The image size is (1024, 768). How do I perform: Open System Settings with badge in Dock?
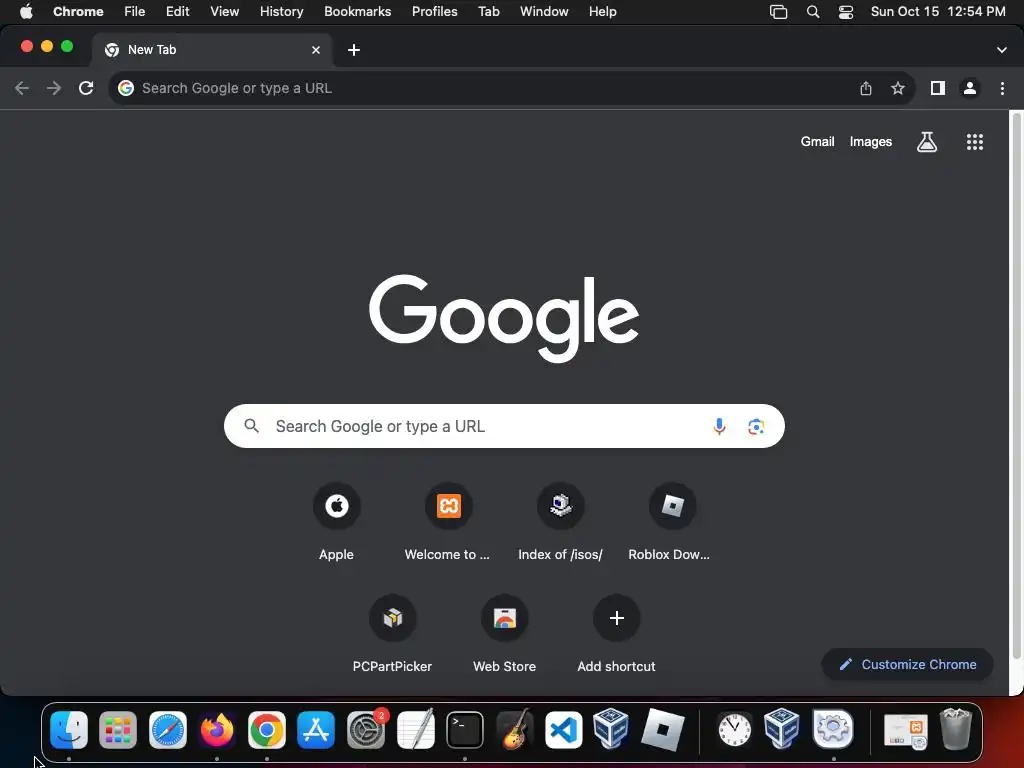[366, 729]
